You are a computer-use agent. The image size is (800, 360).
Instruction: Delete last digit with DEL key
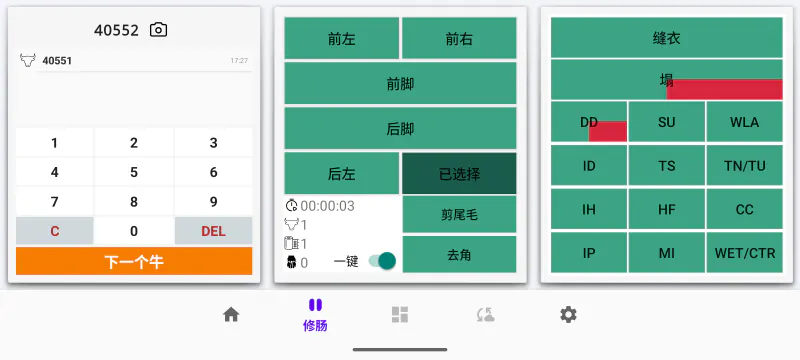213,231
